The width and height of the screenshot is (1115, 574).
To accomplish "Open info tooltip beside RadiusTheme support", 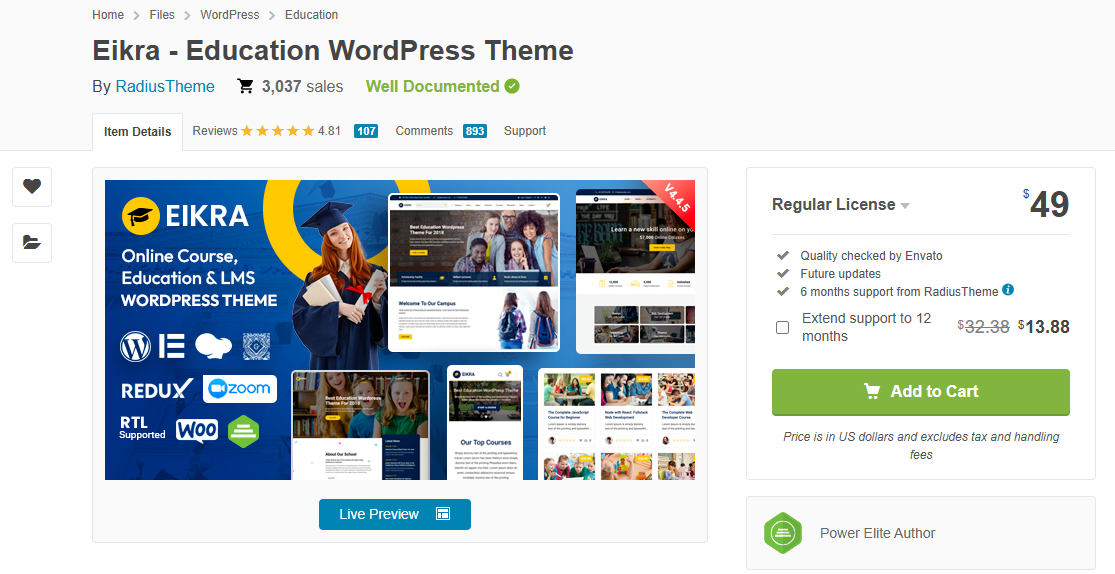I will point(1008,289).
